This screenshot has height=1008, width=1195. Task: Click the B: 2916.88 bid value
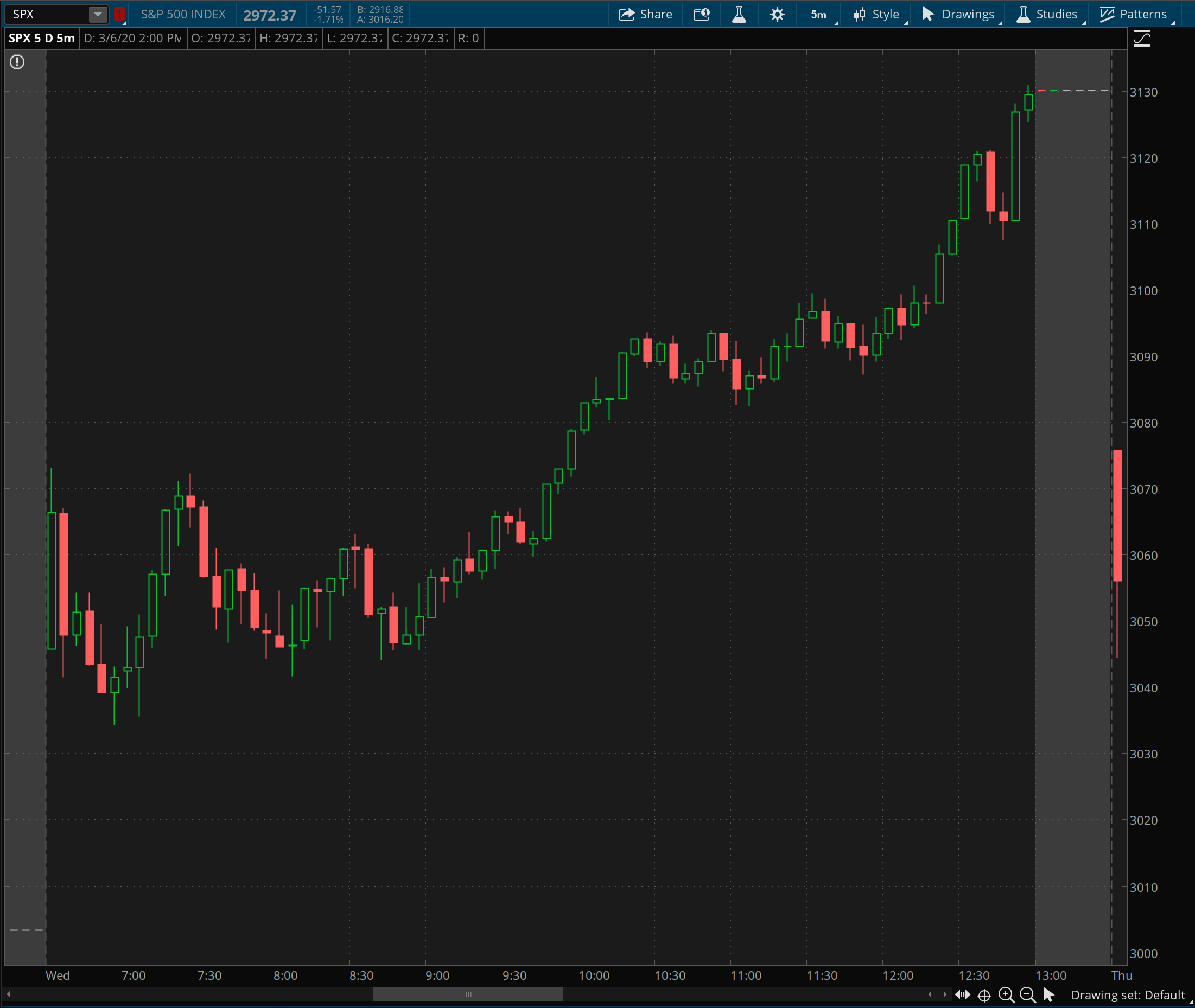[380, 10]
